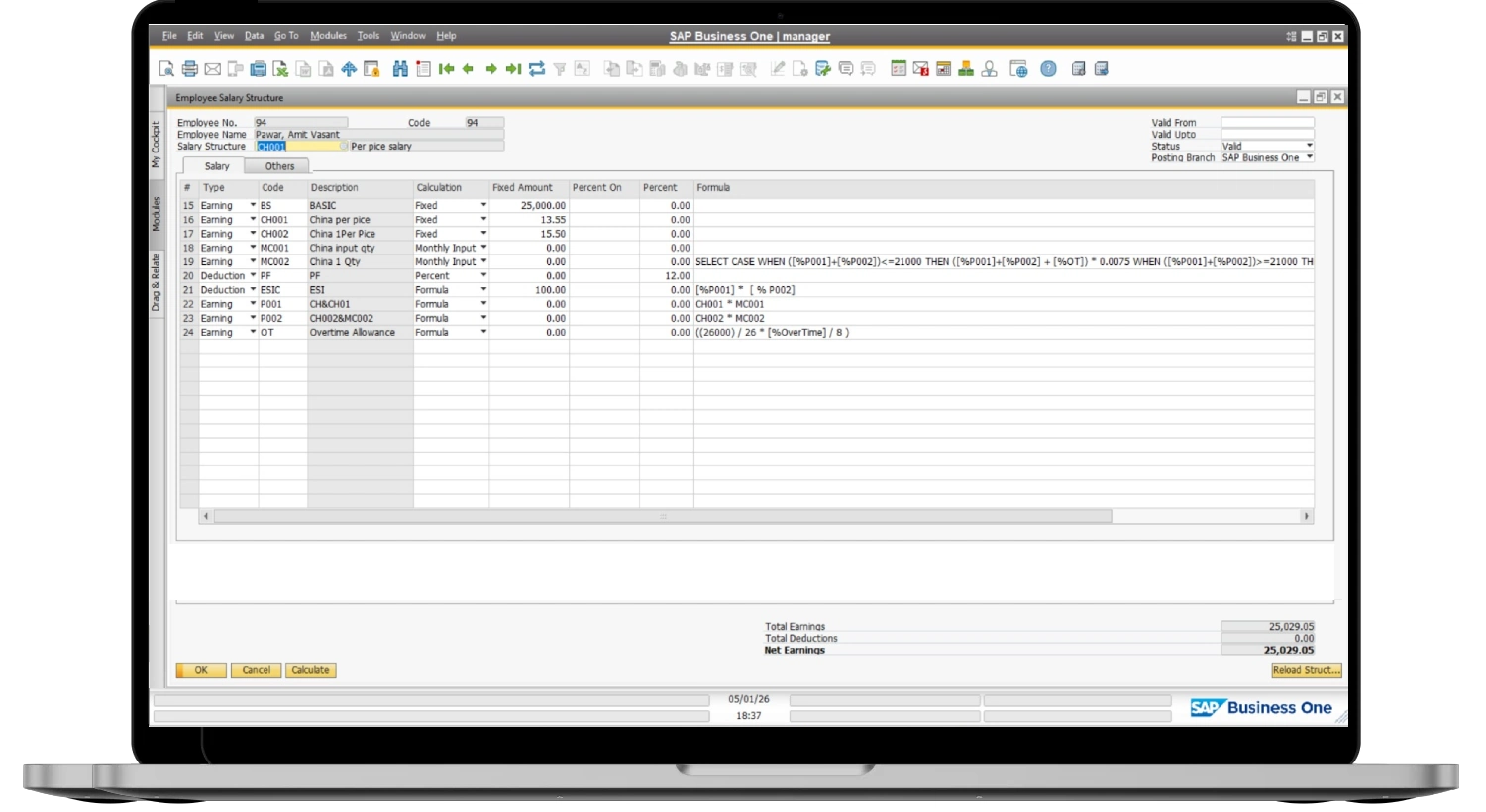Open the Calendar toolbar icon

pyautogui.click(x=943, y=69)
